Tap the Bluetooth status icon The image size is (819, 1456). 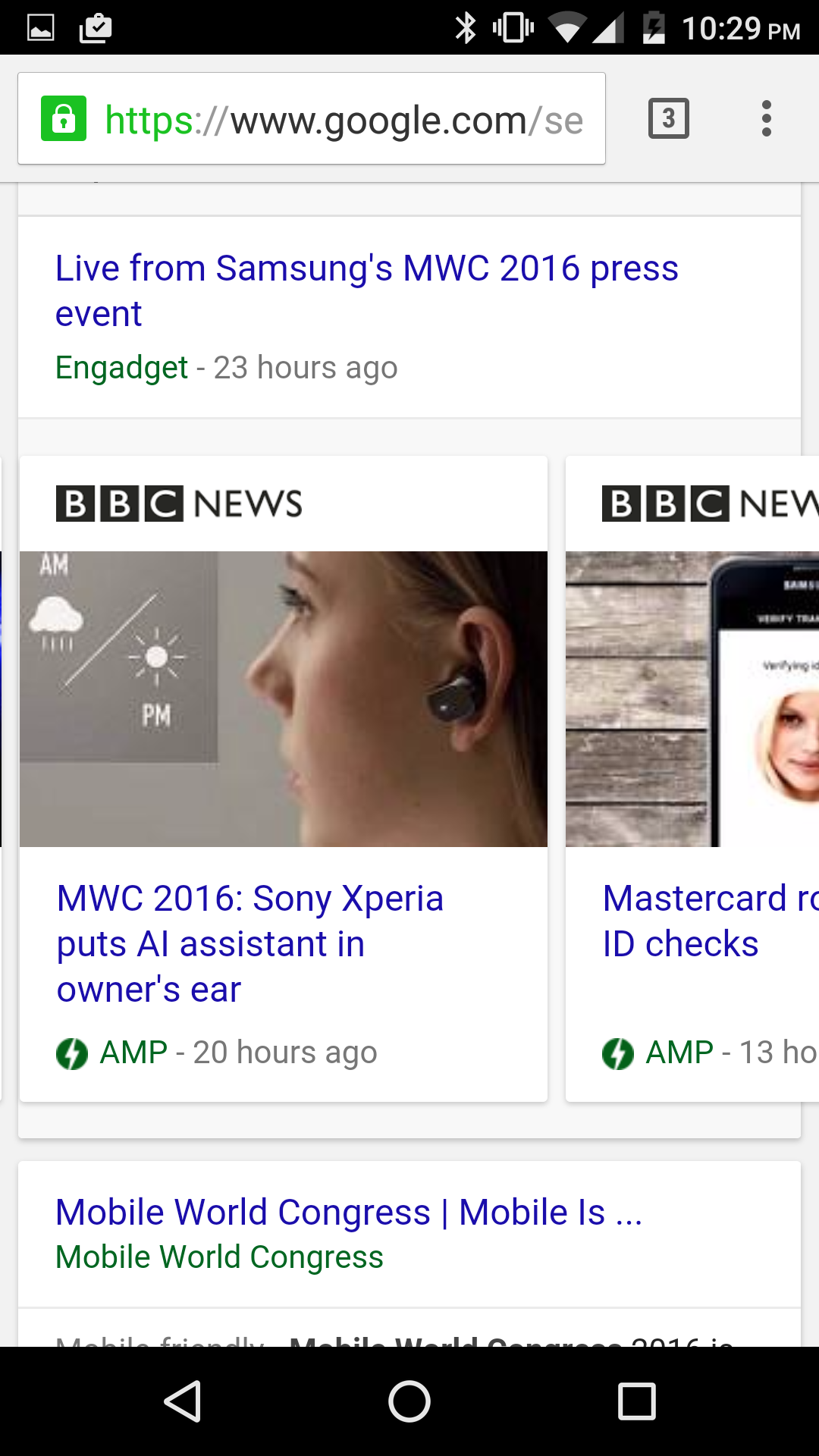(x=465, y=28)
